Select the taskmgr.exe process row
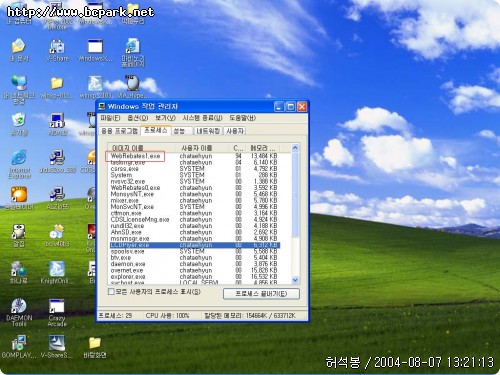 195,162
